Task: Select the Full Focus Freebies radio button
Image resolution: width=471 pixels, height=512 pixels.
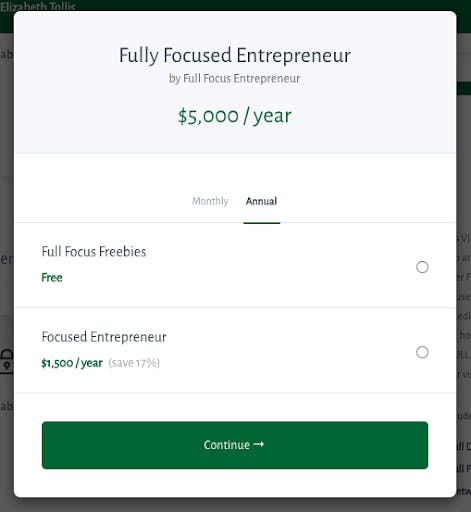Action: pos(422,267)
